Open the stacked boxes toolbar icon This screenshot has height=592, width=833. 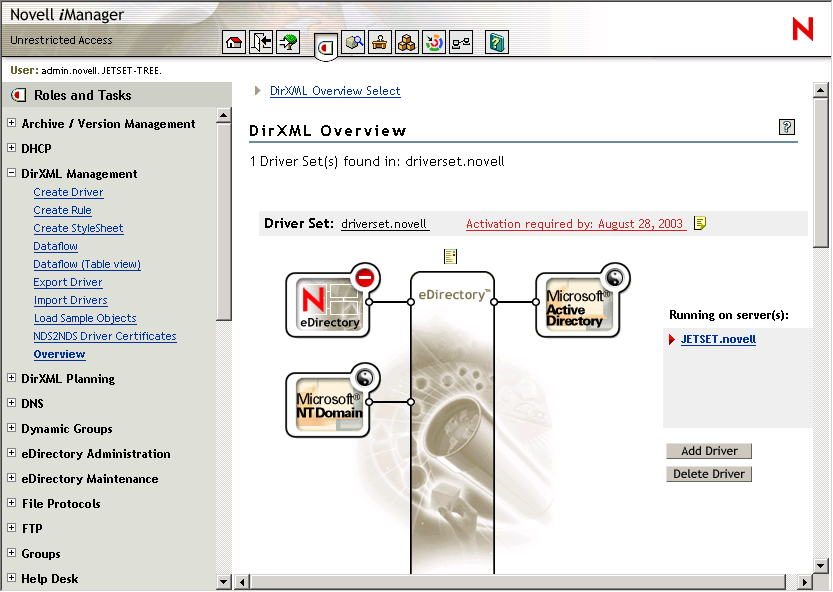(406, 42)
